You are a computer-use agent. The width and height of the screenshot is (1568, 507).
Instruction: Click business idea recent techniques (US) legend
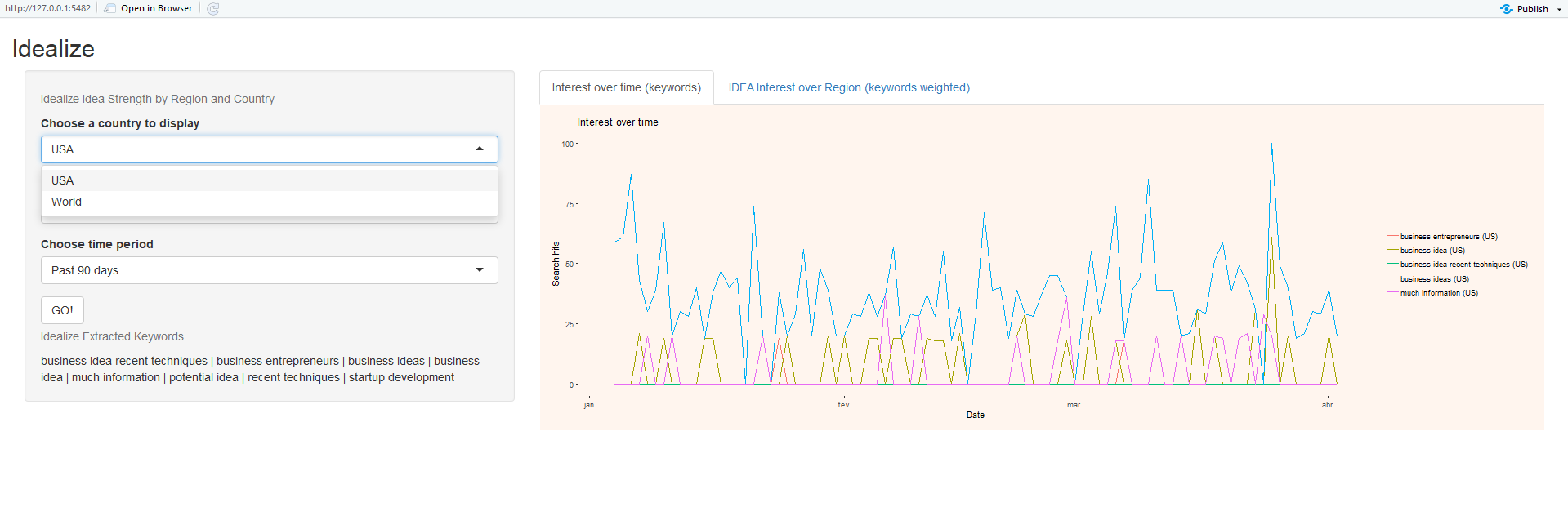[x=1463, y=265]
